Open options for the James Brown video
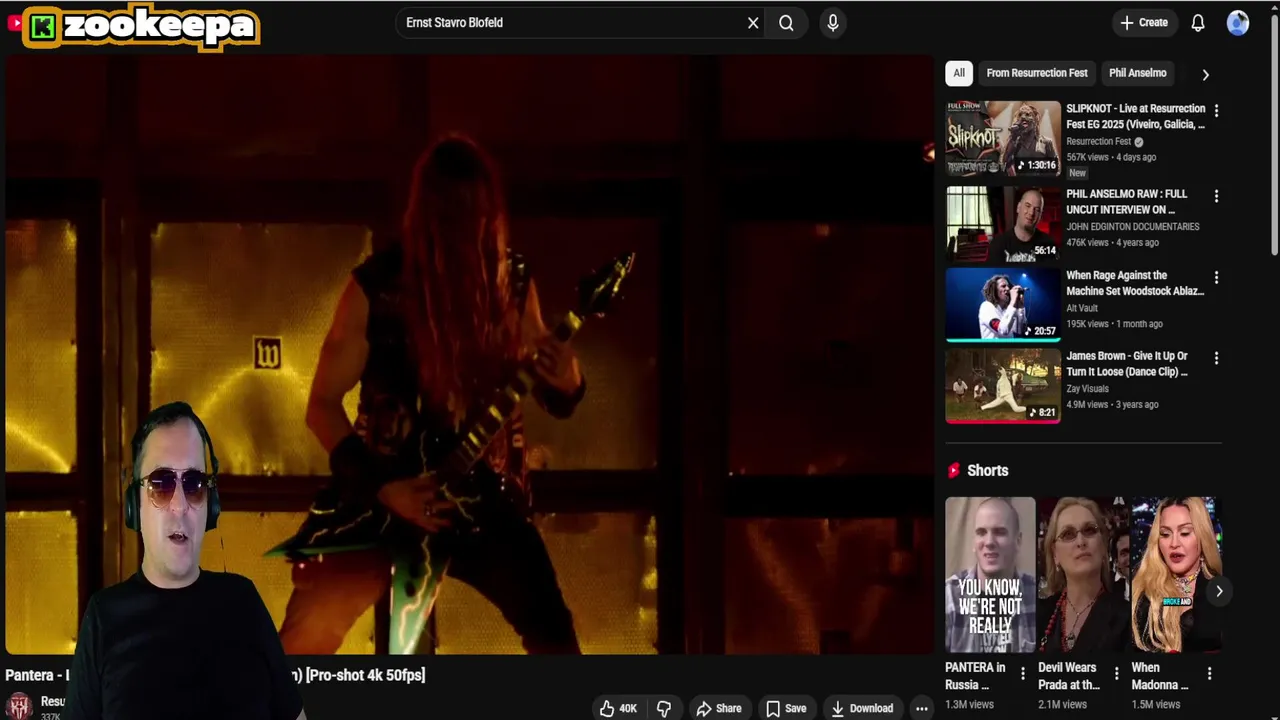Image resolution: width=1280 pixels, height=720 pixels. tap(1216, 358)
